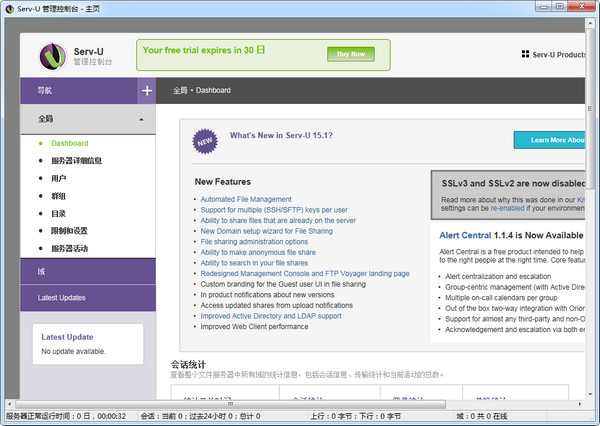Viewport: 600px width, 426px height.
Task: Open Ability to search in file shares link
Action: point(254,263)
